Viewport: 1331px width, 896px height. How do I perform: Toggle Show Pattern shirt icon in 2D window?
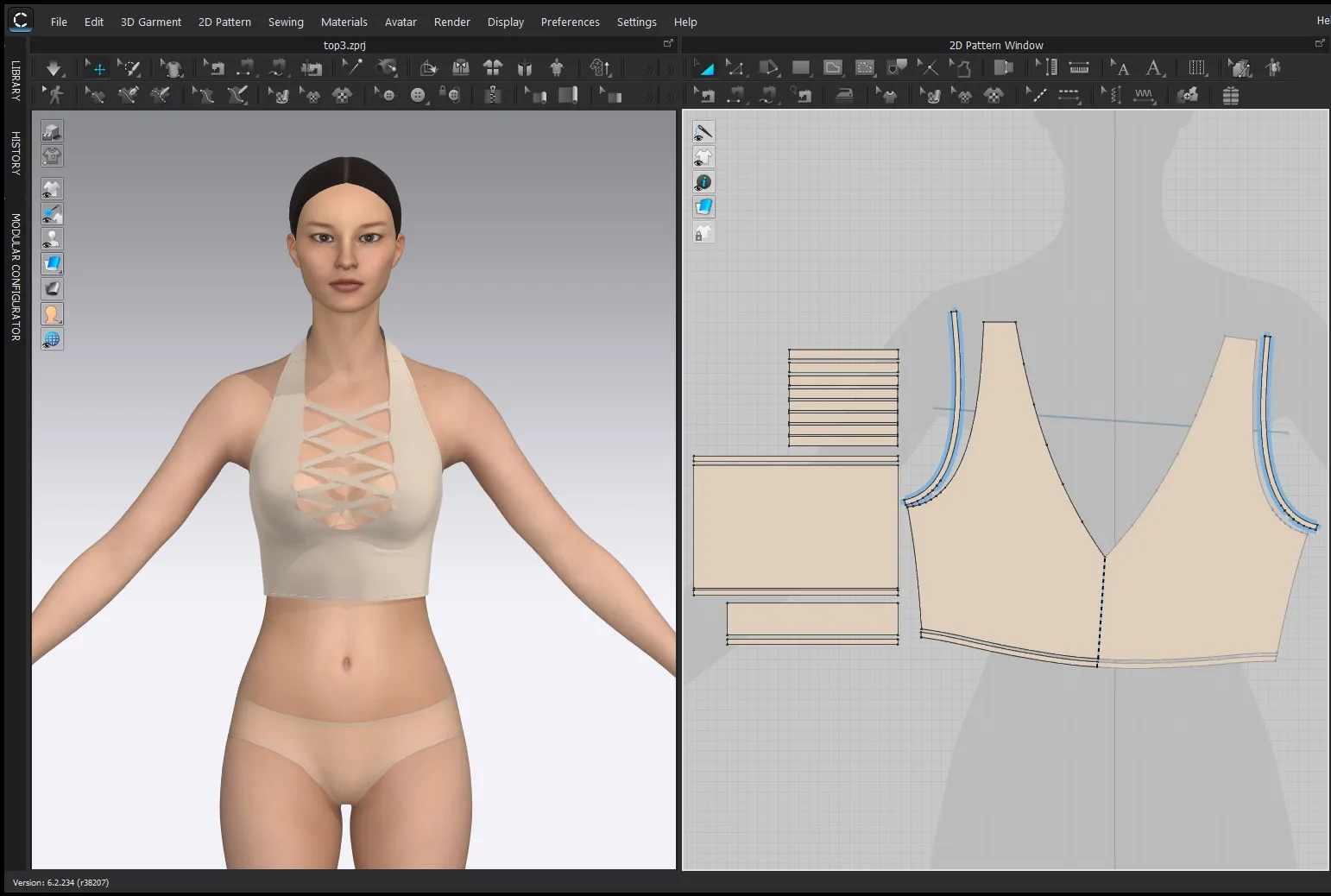click(x=703, y=157)
